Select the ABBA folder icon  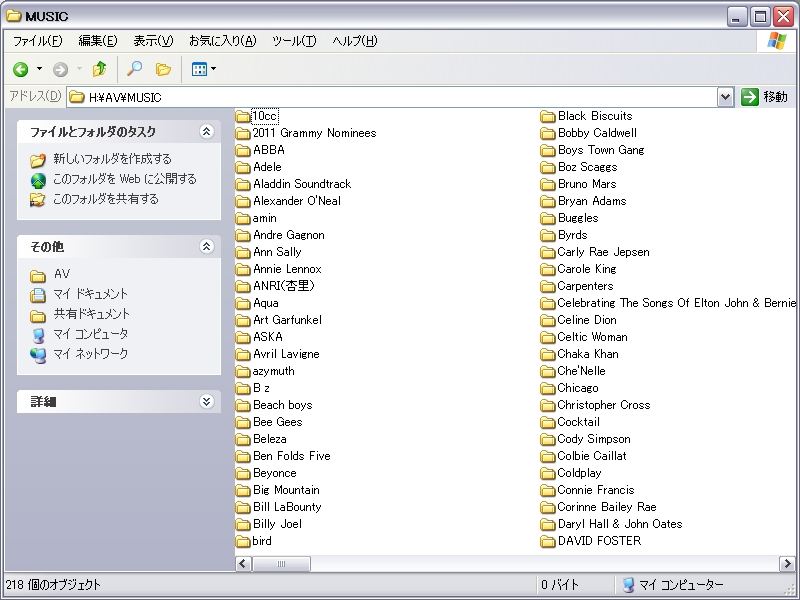[x=243, y=151]
